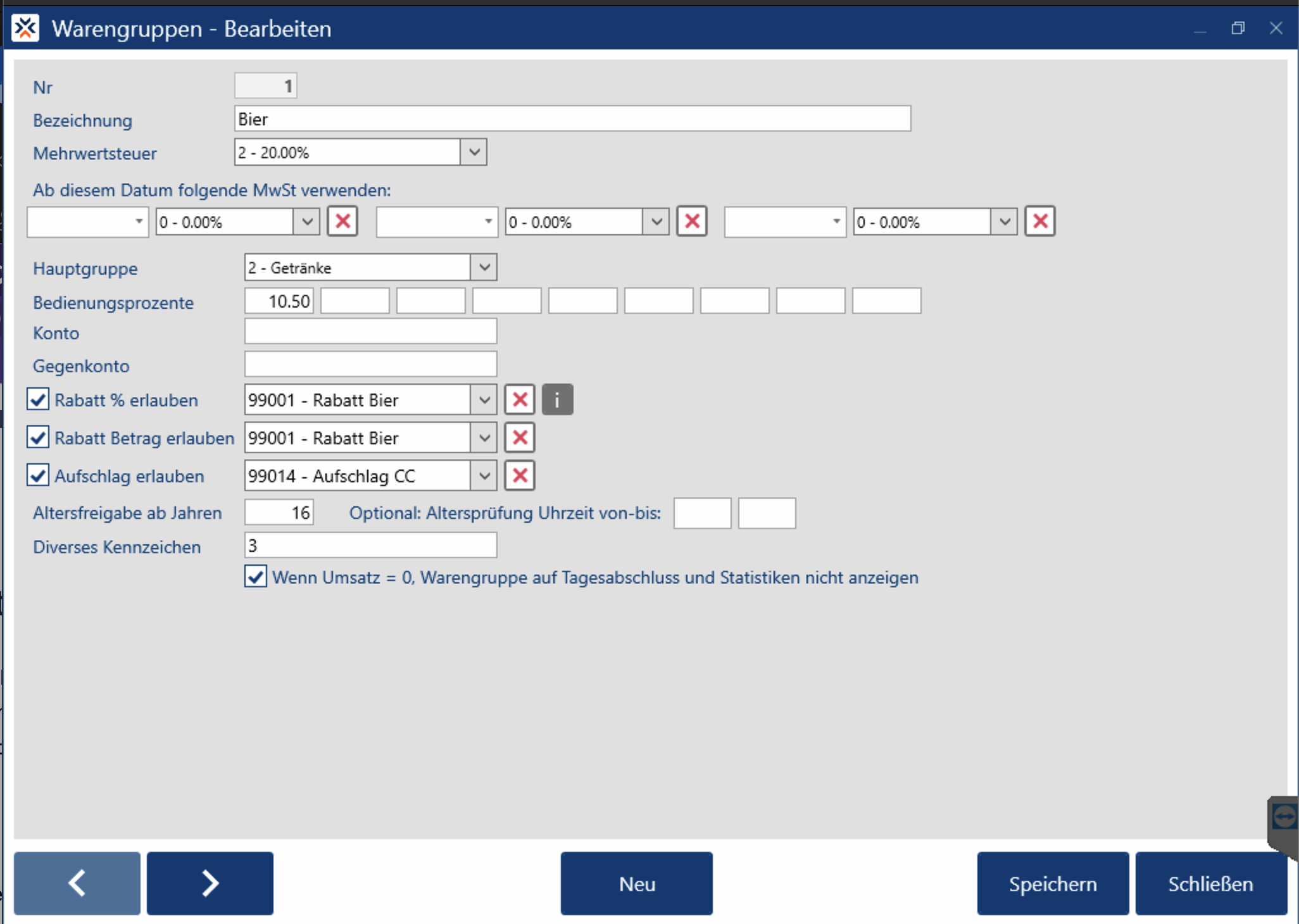Expand the Hauptgruppe dropdown
Viewport: 1299px width, 924px height.
[484, 268]
